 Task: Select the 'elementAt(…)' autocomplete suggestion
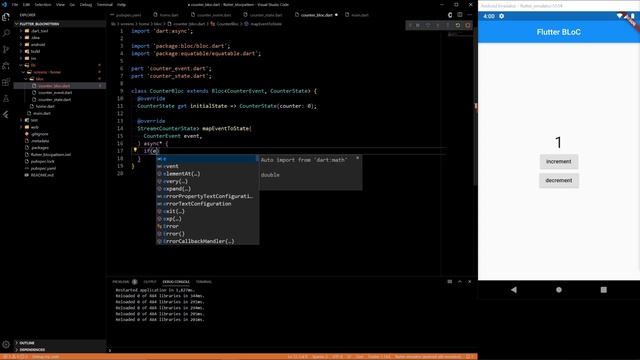[x=207, y=174]
